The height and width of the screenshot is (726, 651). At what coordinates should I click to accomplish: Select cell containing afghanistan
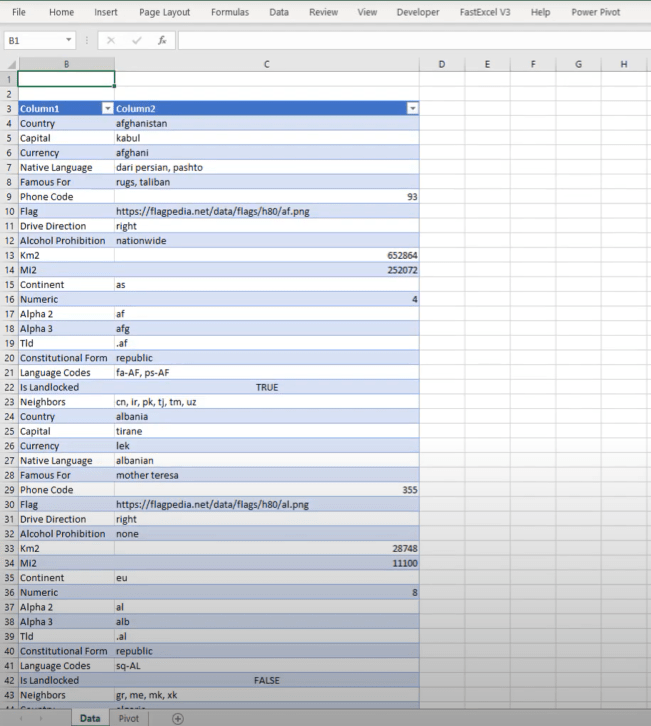click(267, 123)
